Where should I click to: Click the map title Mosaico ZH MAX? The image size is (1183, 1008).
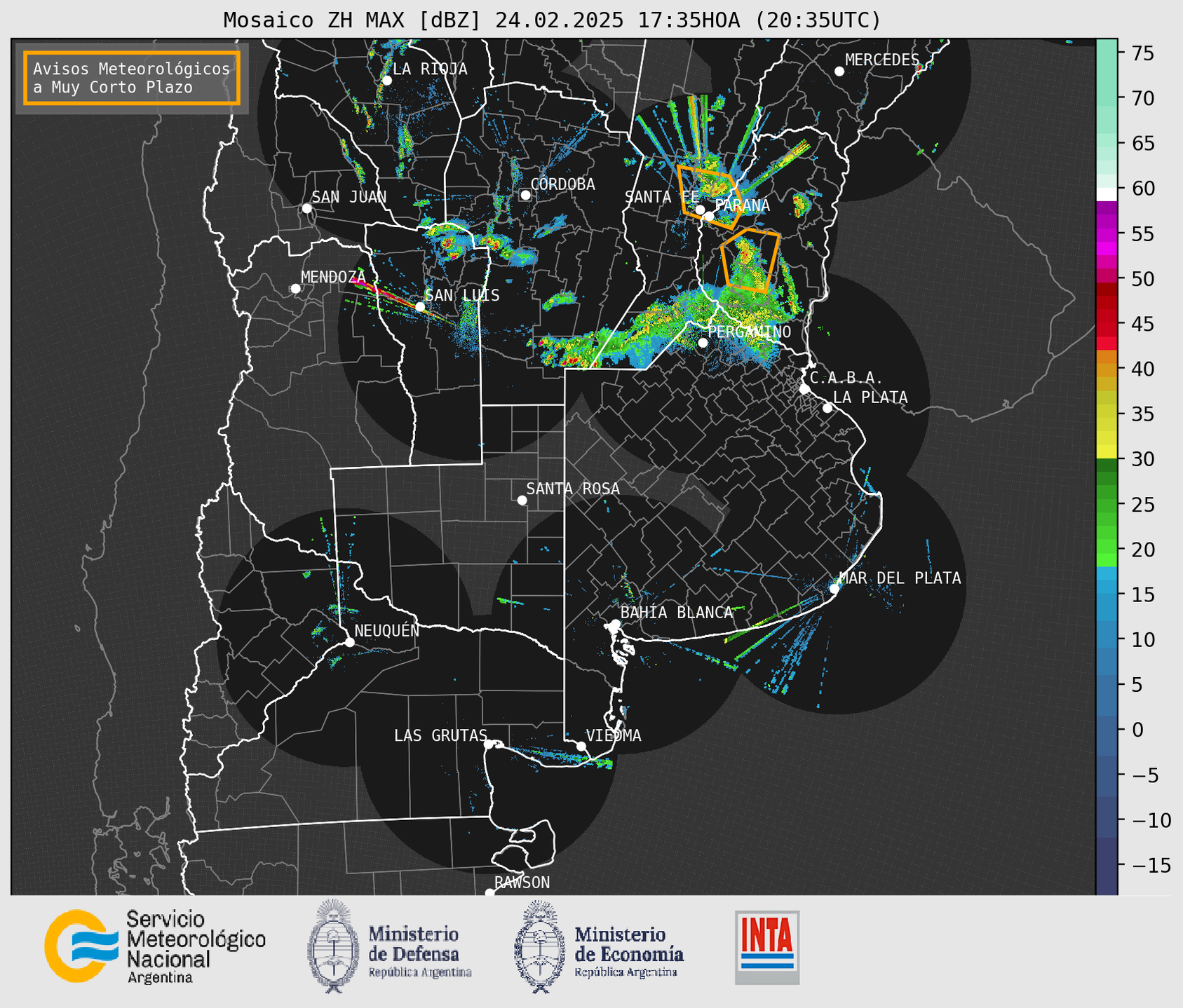tap(552, 20)
